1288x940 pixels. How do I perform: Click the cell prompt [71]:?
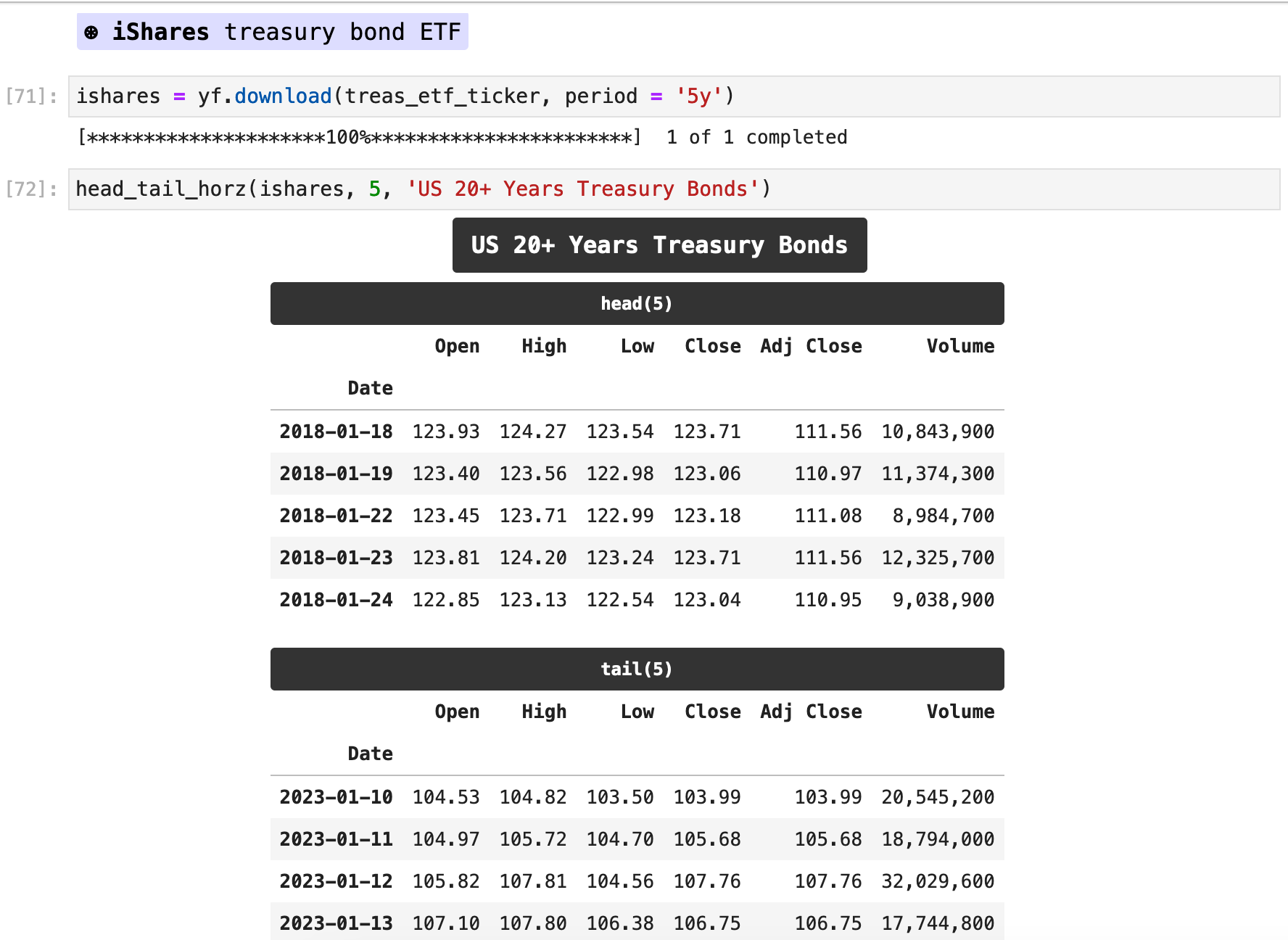tap(31, 96)
